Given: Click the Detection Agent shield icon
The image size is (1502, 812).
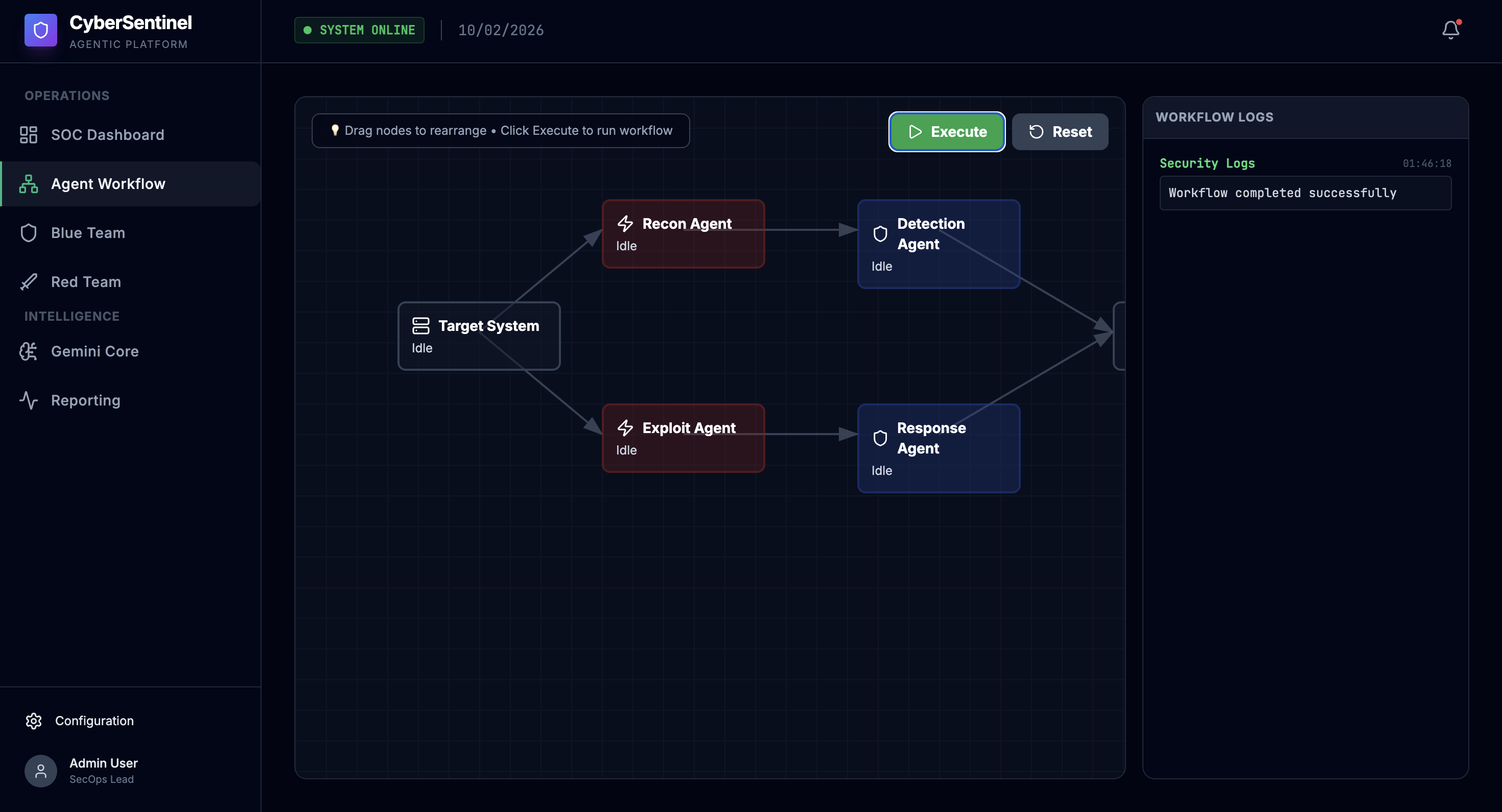Looking at the screenshot, I should [x=880, y=234].
